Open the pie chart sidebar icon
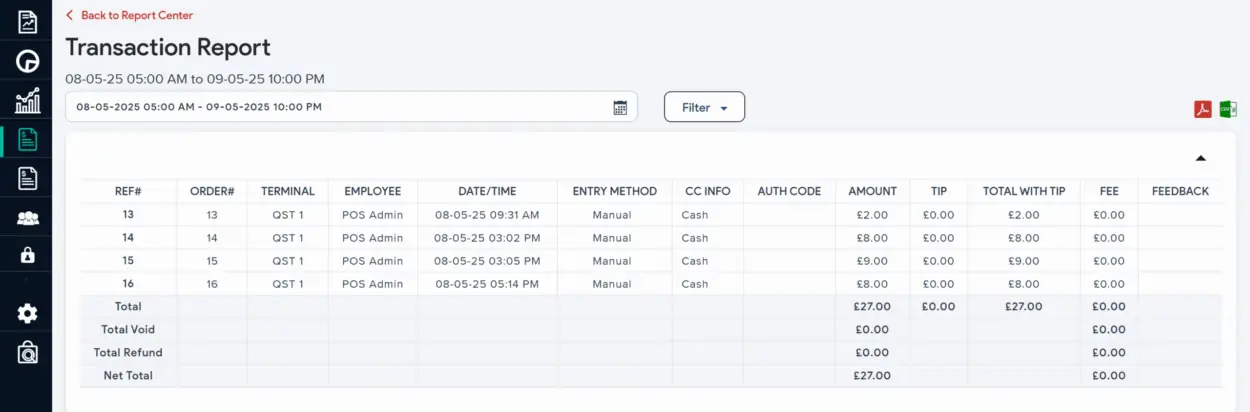1250x412 pixels. coord(27,61)
